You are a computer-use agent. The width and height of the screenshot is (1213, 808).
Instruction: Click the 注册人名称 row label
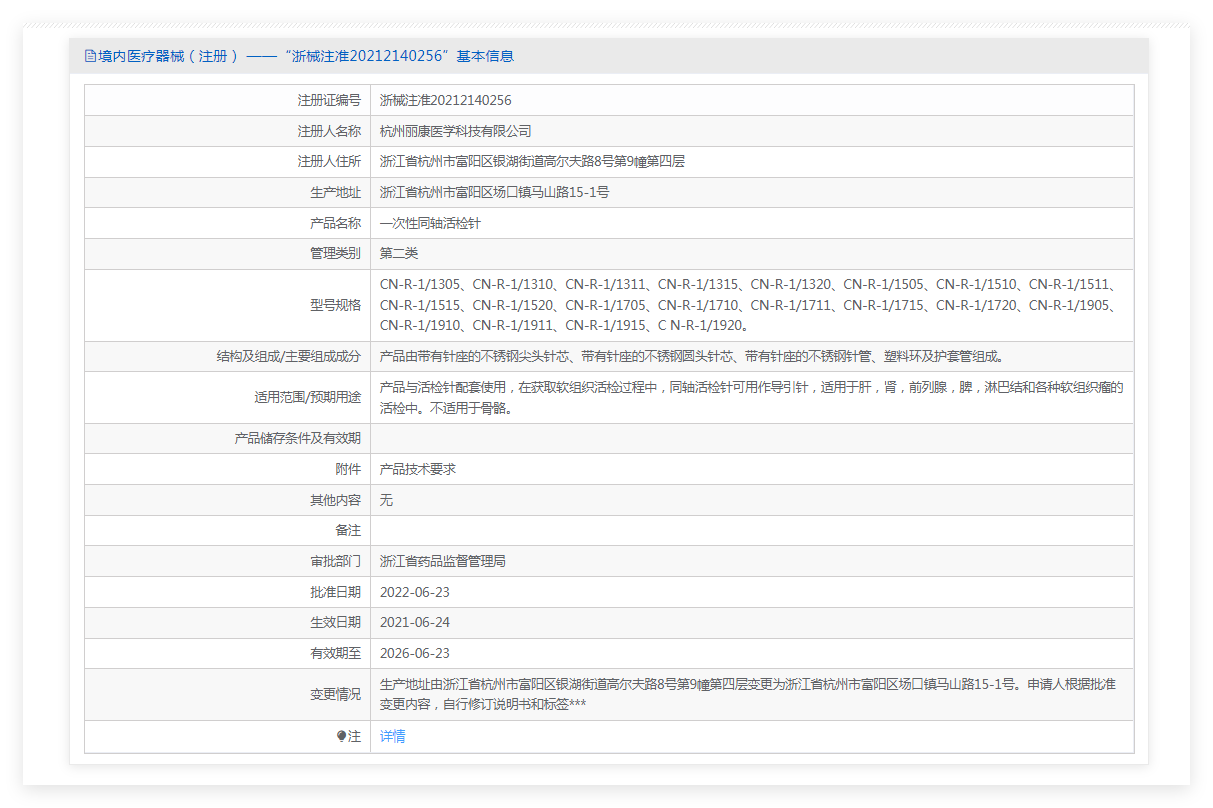(x=329, y=131)
